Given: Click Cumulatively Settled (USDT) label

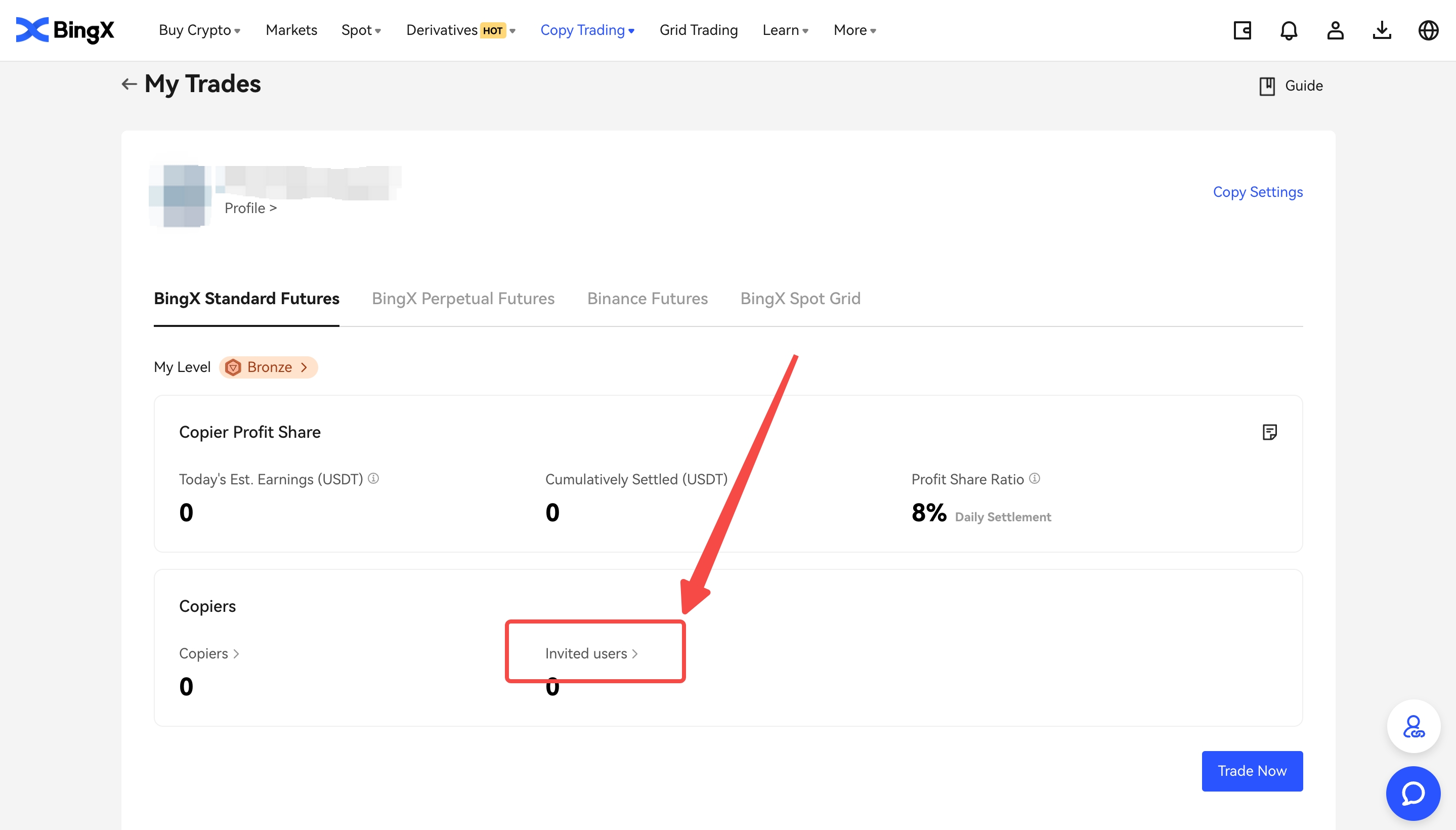Looking at the screenshot, I should point(636,479).
